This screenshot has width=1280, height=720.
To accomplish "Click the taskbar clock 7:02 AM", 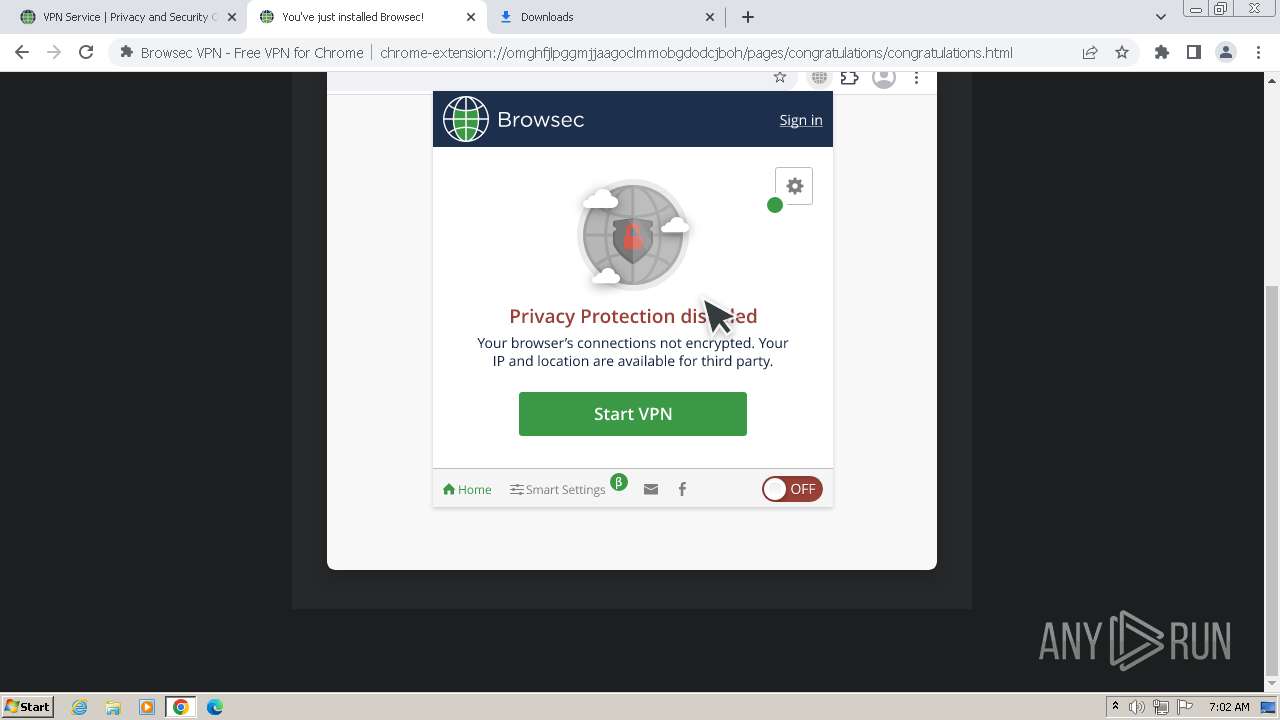I will [x=1229, y=707].
